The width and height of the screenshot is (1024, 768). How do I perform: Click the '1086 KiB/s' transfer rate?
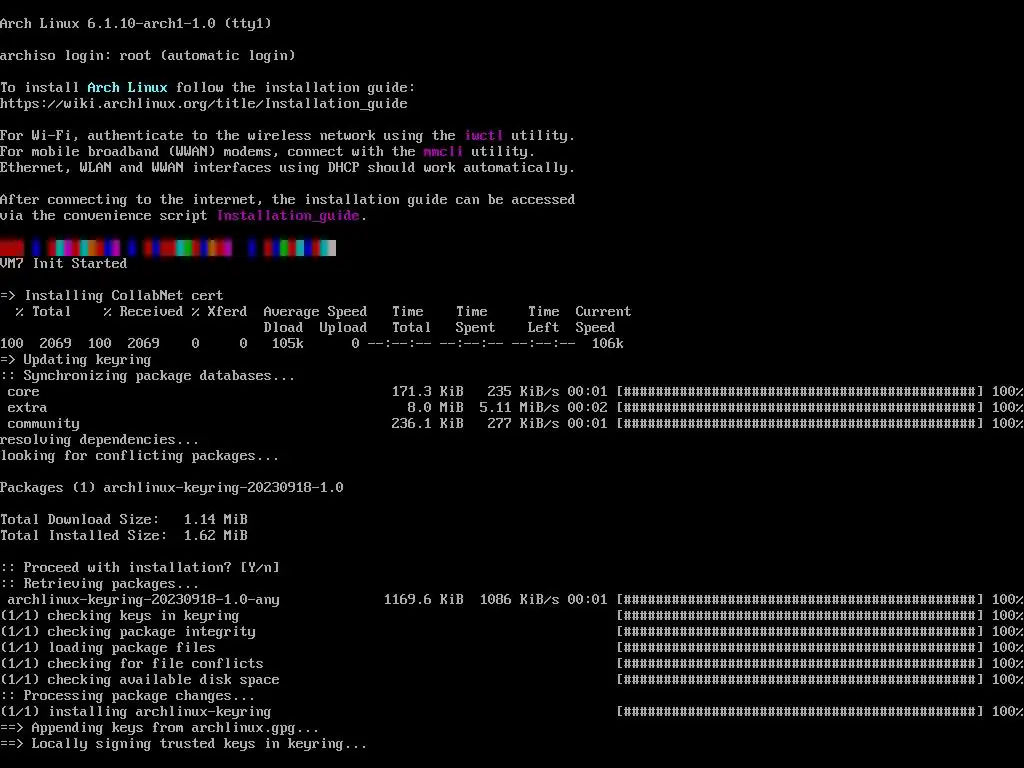click(520, 599)
